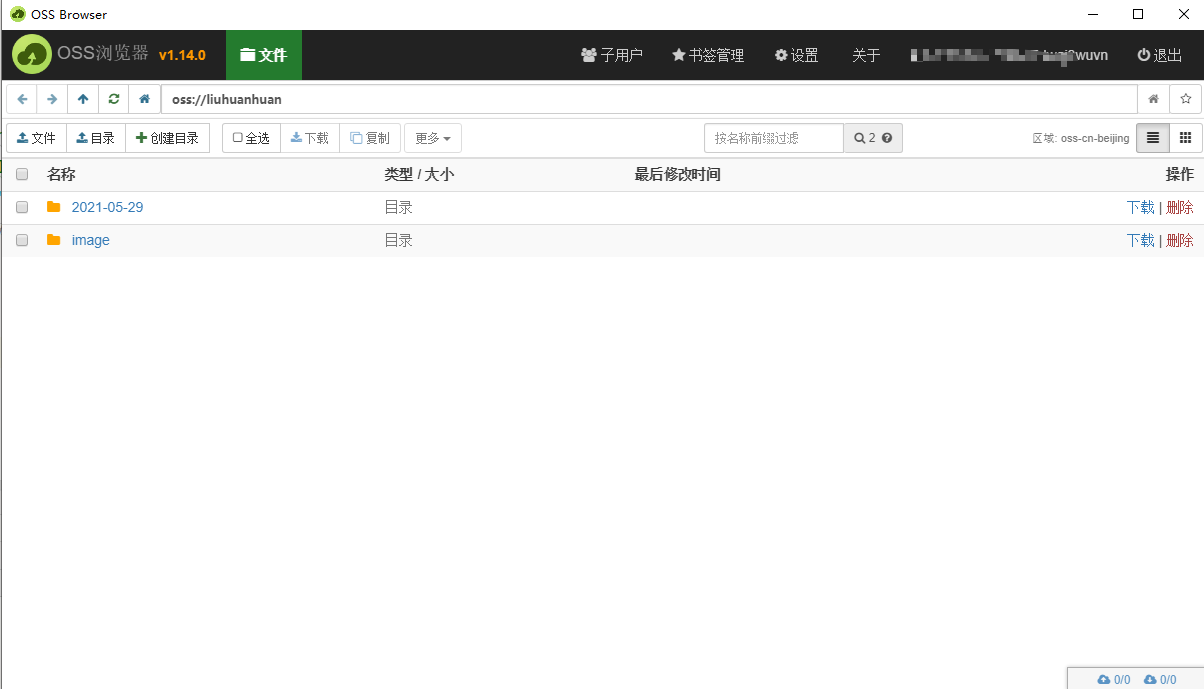Open the 关于 about dialog

point(866,55)
